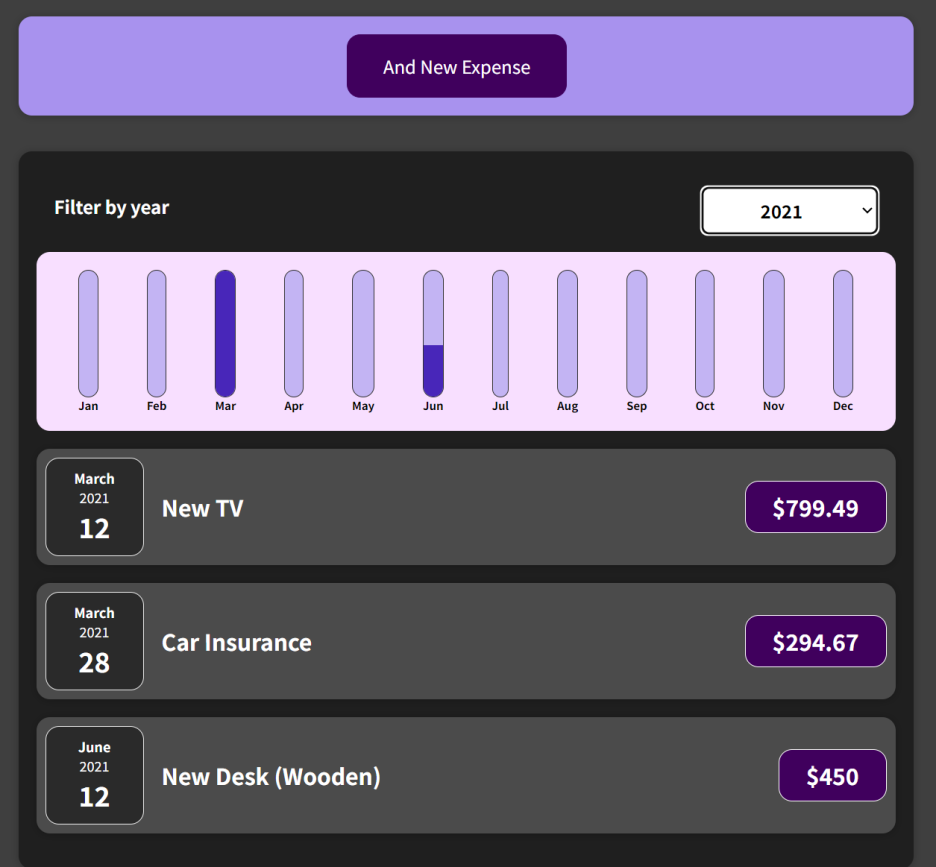Click the March 12 date box

[x=94, y=507]
